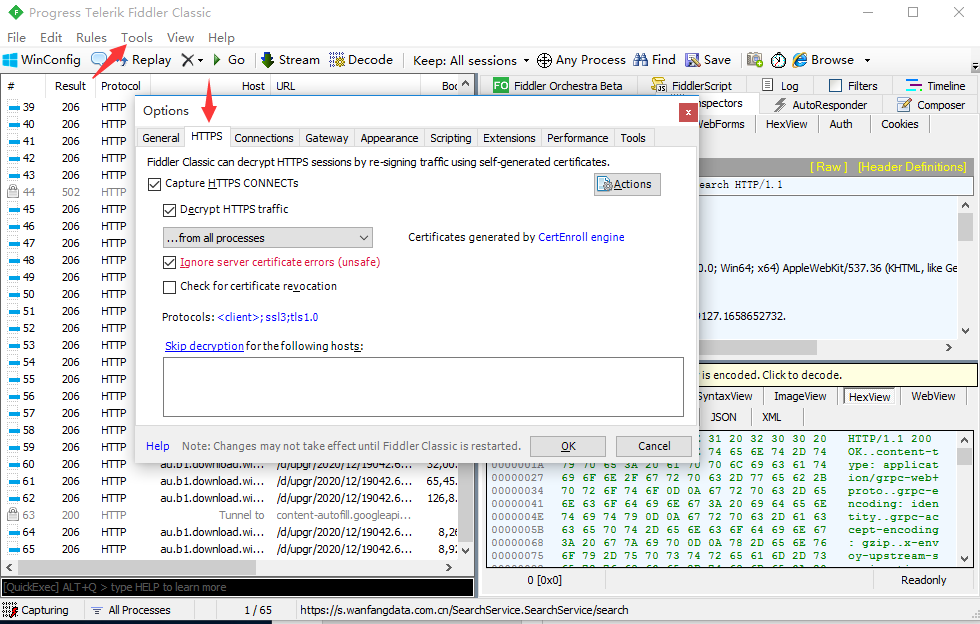Click CertEnroll engine link
Image resolution: width=980 pixels, height=624 pixels.
pos(581,237)
